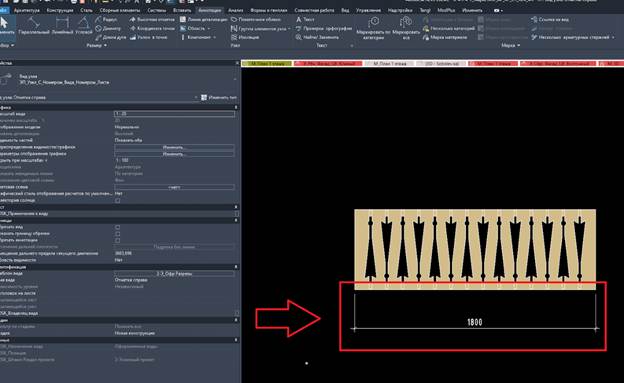Toggle the Владелец вида parameter checkbox
Viewport: 624px width, 383px height.
pyautogui.click(x=236, y=313)
